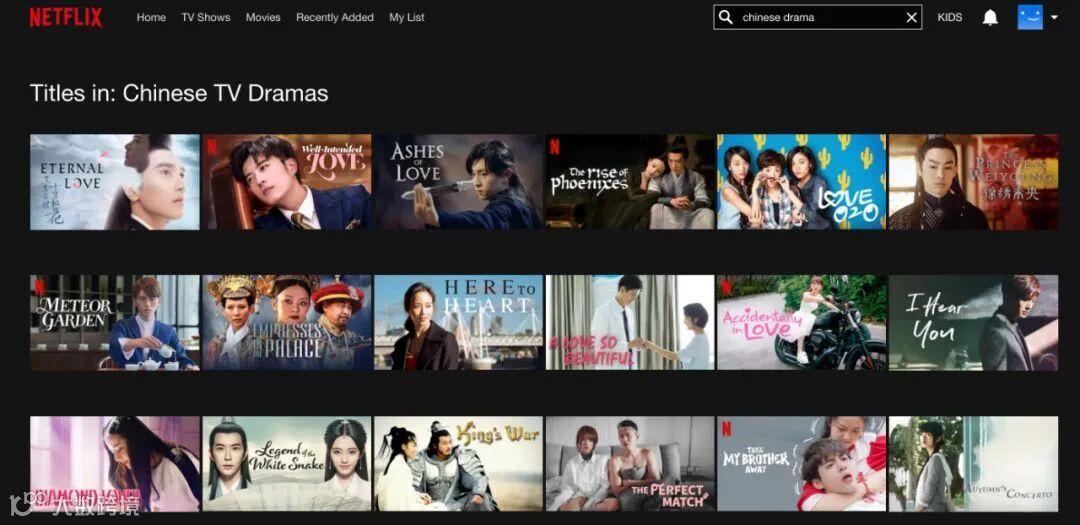The width and height of the screenshot is (1080, 525).
Task: Click the 'Titles in: Chinese TV Dramas' heading
Action: coord(179,93)
